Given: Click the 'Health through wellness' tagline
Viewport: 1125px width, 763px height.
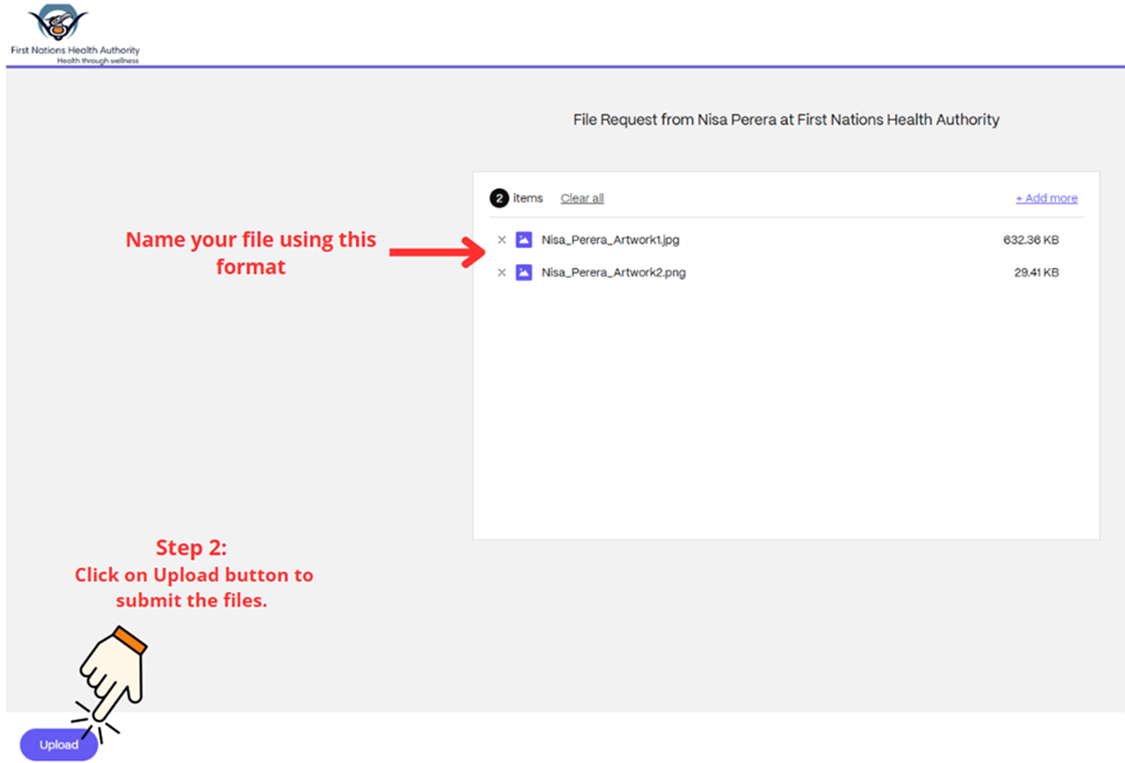Looking at the screenshot, I should pos(97,61).
